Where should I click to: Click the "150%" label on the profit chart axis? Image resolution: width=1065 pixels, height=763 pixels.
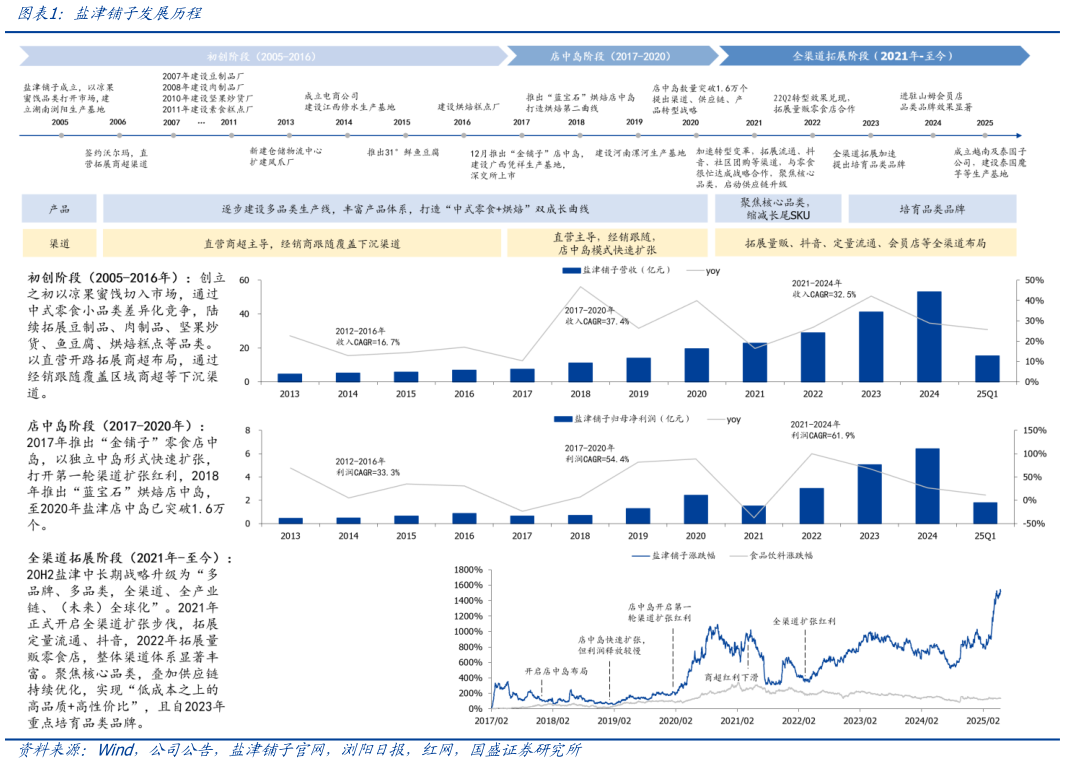pyautogui.click(x=1034, y=430)
